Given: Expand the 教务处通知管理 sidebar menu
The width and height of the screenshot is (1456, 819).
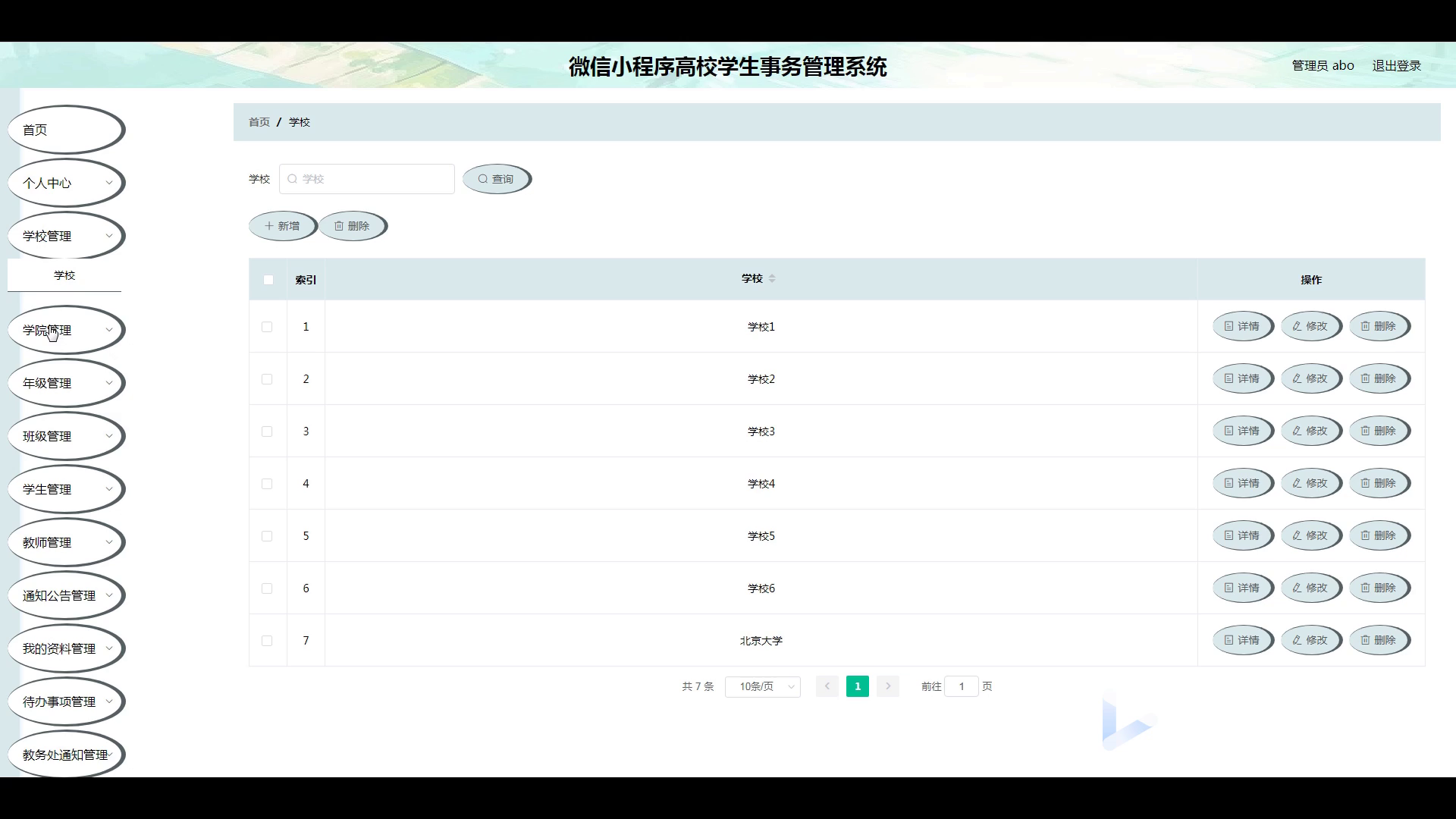Looking at the screenshot, I should click(66, 755).
